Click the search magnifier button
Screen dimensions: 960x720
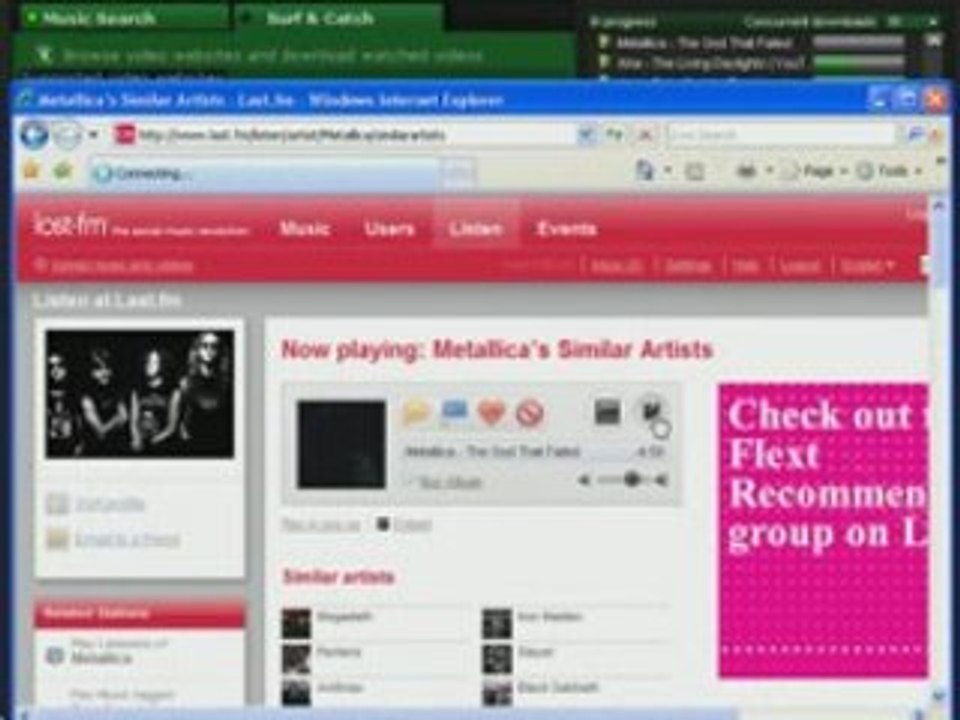tap(915, 135)
